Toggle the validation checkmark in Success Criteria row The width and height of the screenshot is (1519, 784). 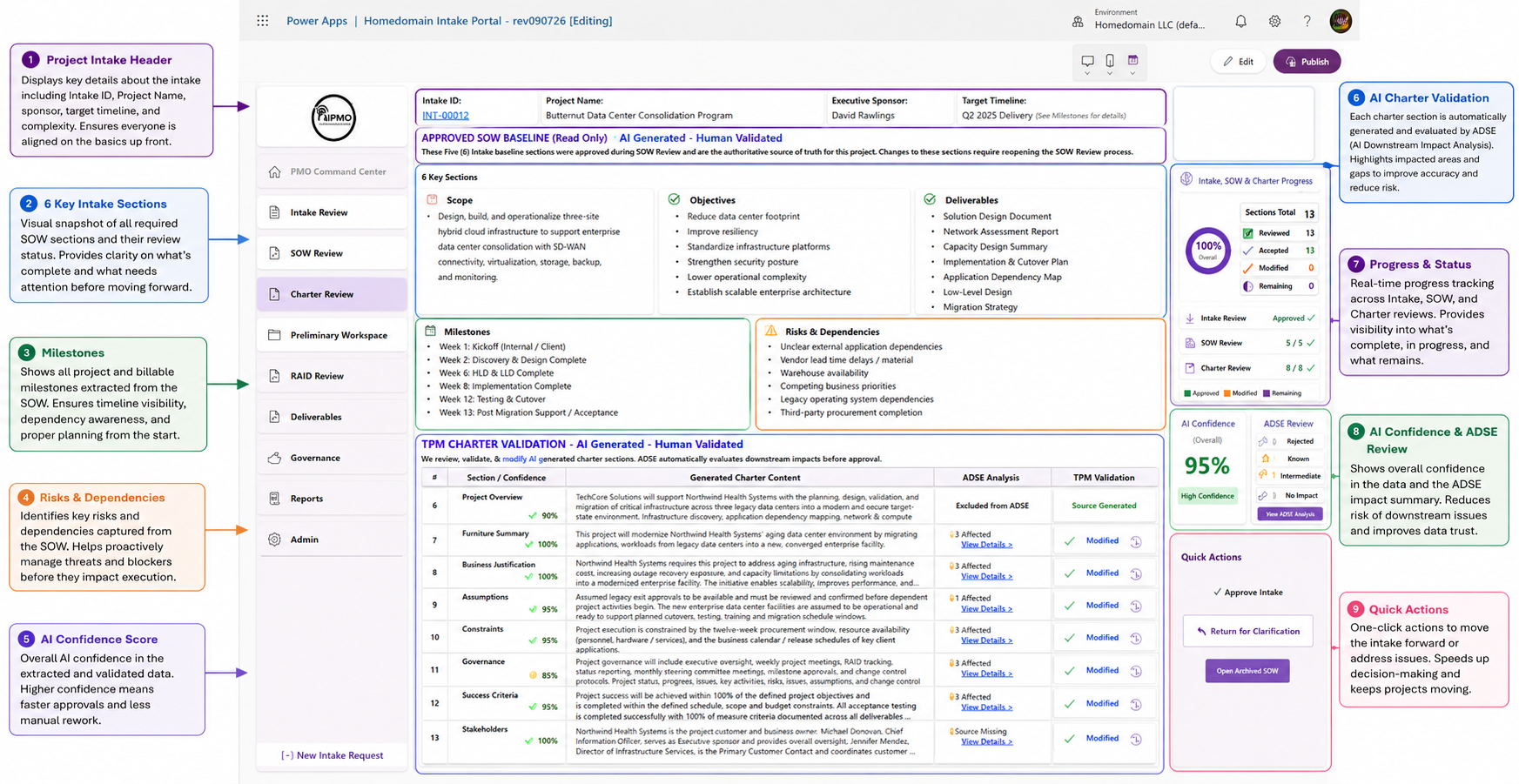click(1070, 704)
